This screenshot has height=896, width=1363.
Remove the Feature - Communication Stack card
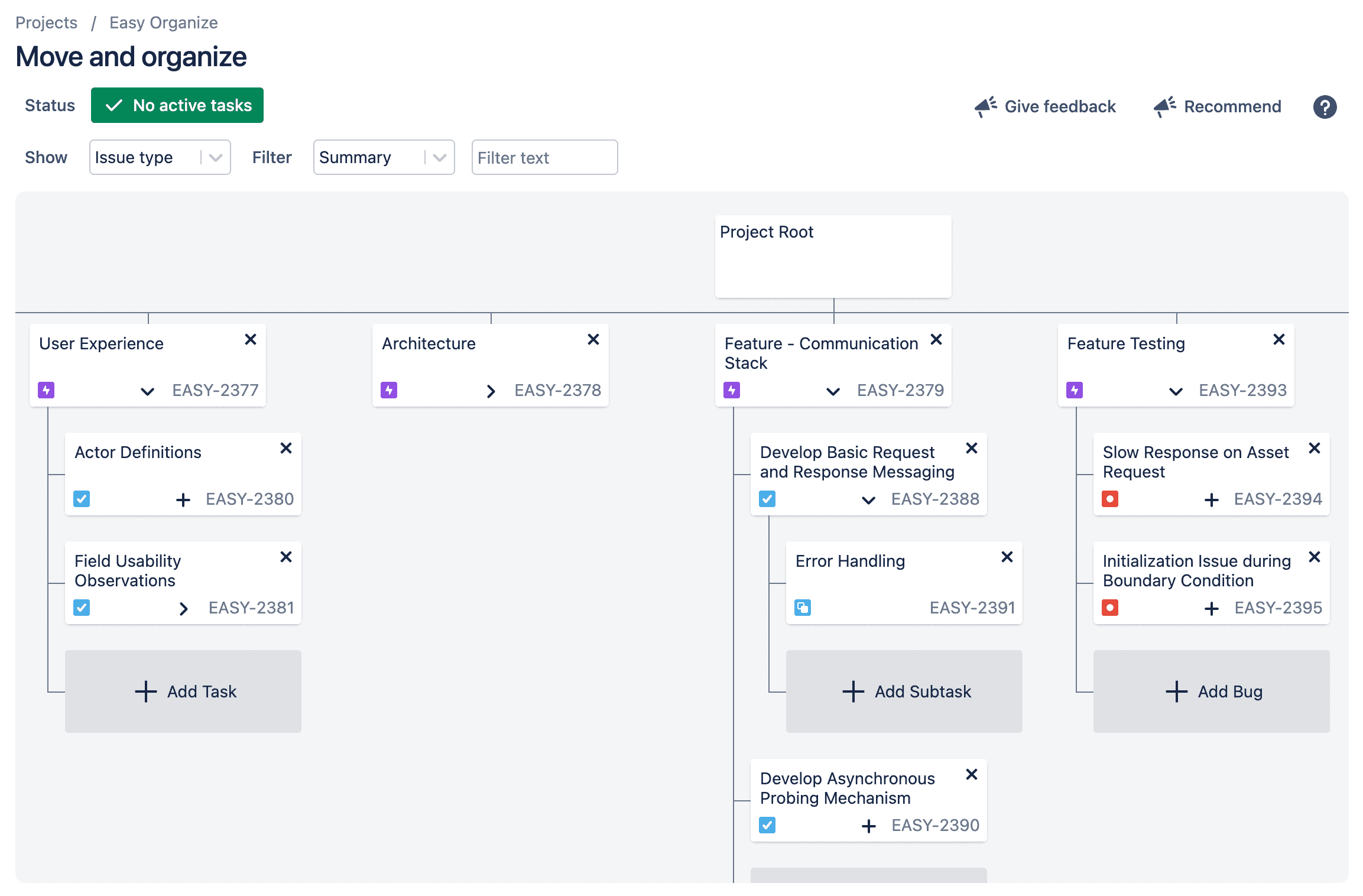936,339
